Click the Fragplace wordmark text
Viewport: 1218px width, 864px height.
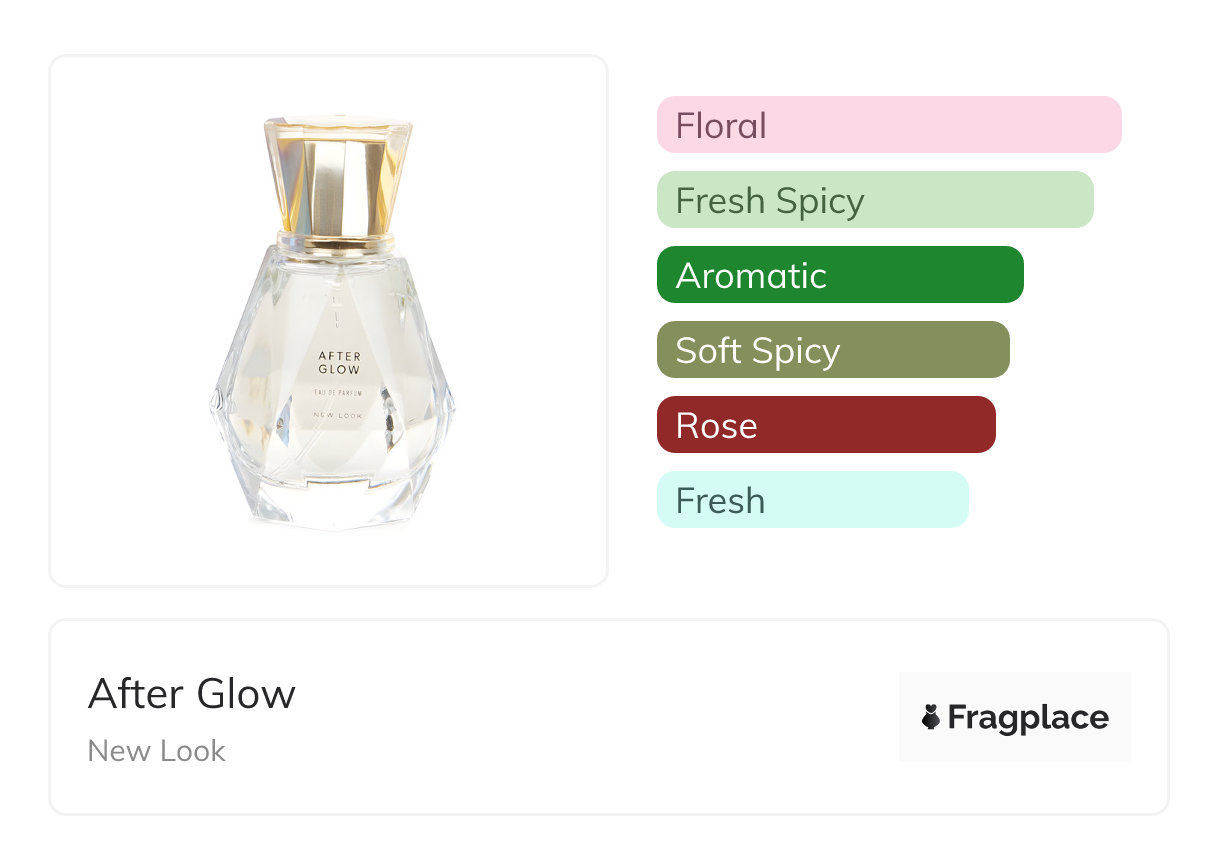click(x=1028, y=717)
